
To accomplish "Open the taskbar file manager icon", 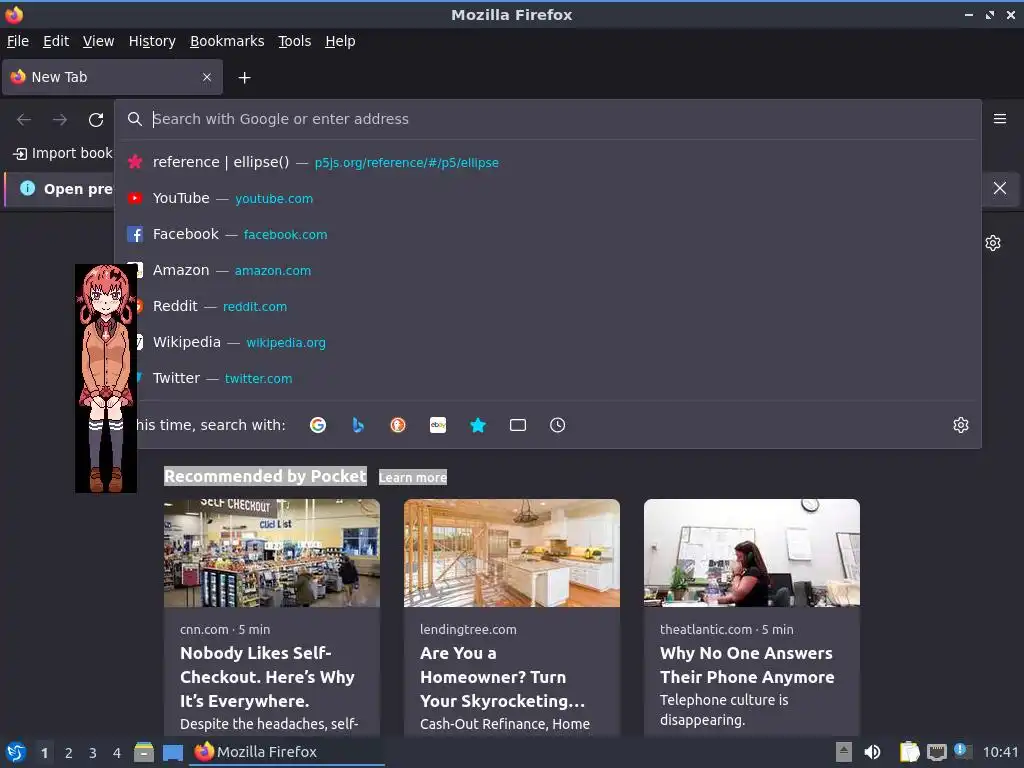I will [x=144, y=752].
